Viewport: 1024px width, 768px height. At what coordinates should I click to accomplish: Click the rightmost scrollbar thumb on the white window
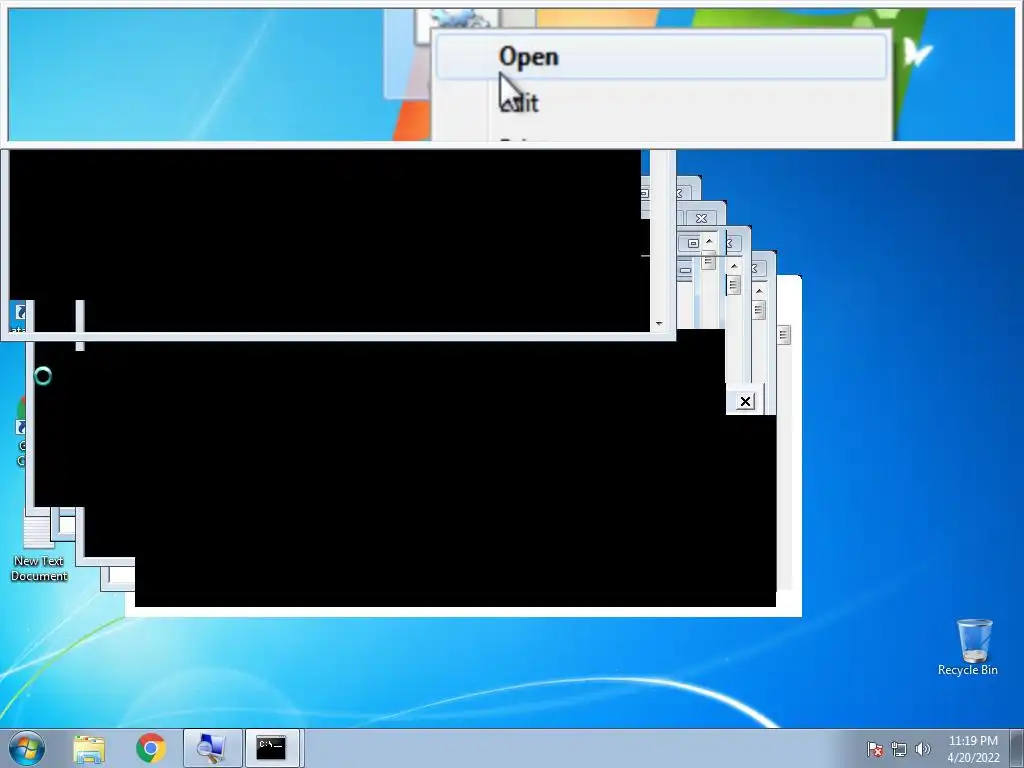(x=784, y=335)
